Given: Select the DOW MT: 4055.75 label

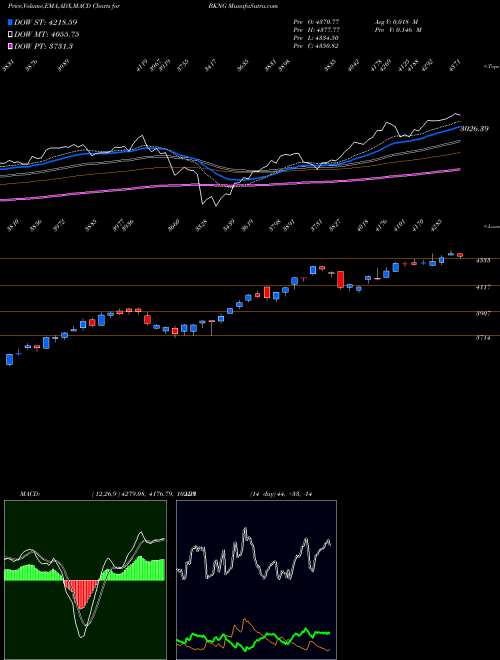Looking at the screenshot, I should (x=47, y=34).
